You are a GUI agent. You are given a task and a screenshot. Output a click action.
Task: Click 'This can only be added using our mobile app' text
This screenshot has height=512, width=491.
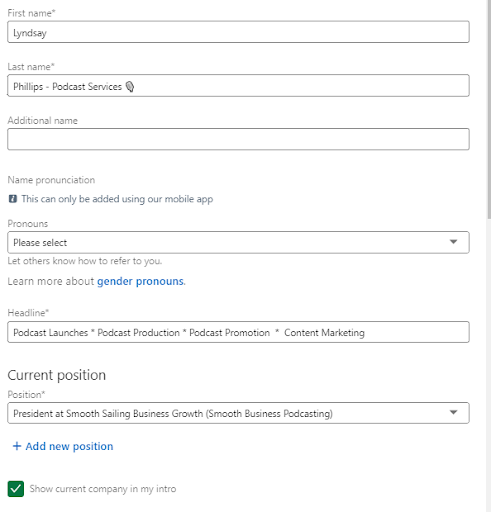(x=117, y=199)
